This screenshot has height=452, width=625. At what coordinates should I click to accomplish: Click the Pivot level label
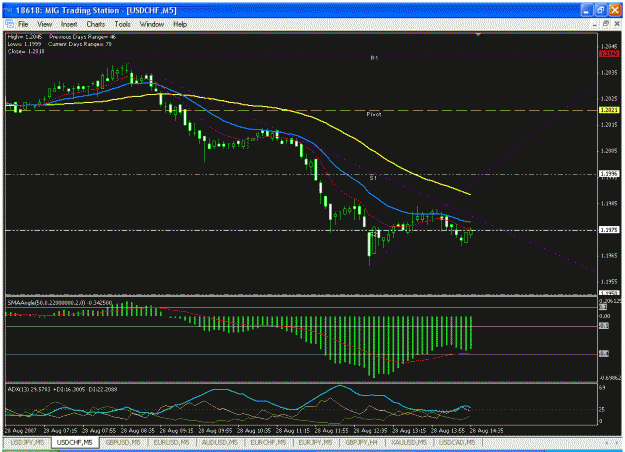(x=374, y=114)
